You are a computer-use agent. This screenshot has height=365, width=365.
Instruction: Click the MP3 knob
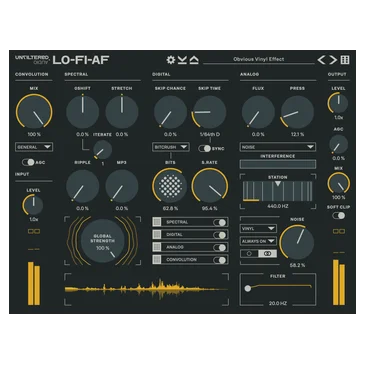122,186
